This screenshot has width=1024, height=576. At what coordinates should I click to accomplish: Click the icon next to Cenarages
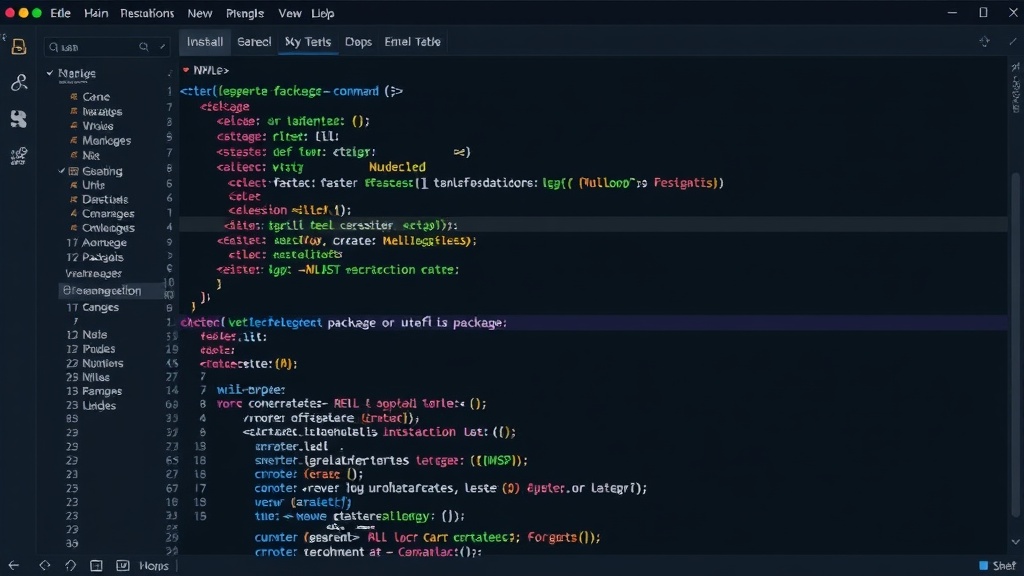(x=74, y=214)
